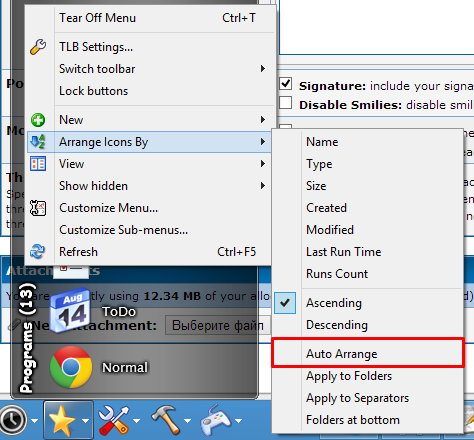This screenshot has height=440, width=474.
Task: Click the Выберите файл file chooser button
Action: pos(218,325)
